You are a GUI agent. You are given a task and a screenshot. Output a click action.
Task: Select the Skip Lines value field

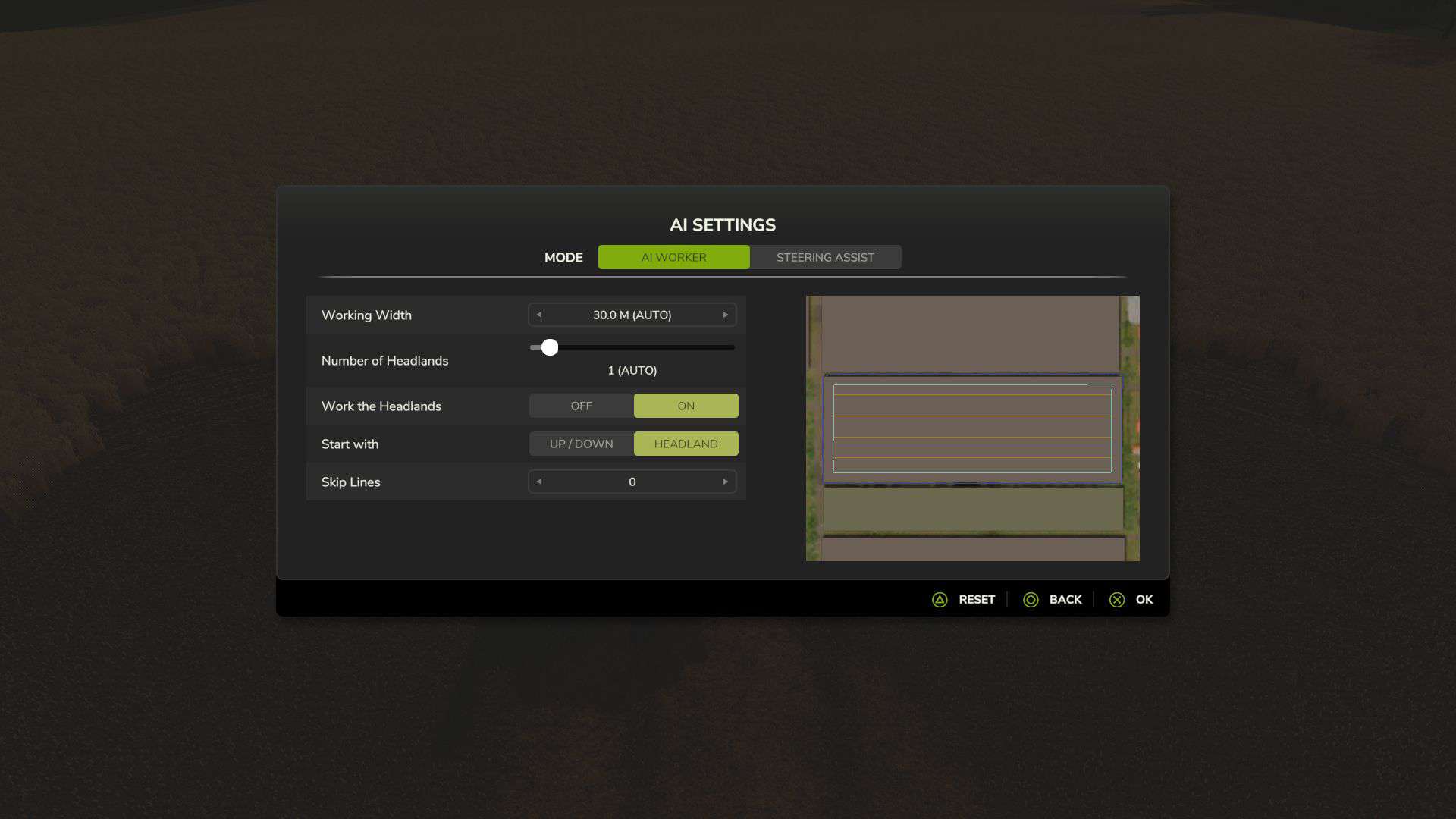pos(632,482)
